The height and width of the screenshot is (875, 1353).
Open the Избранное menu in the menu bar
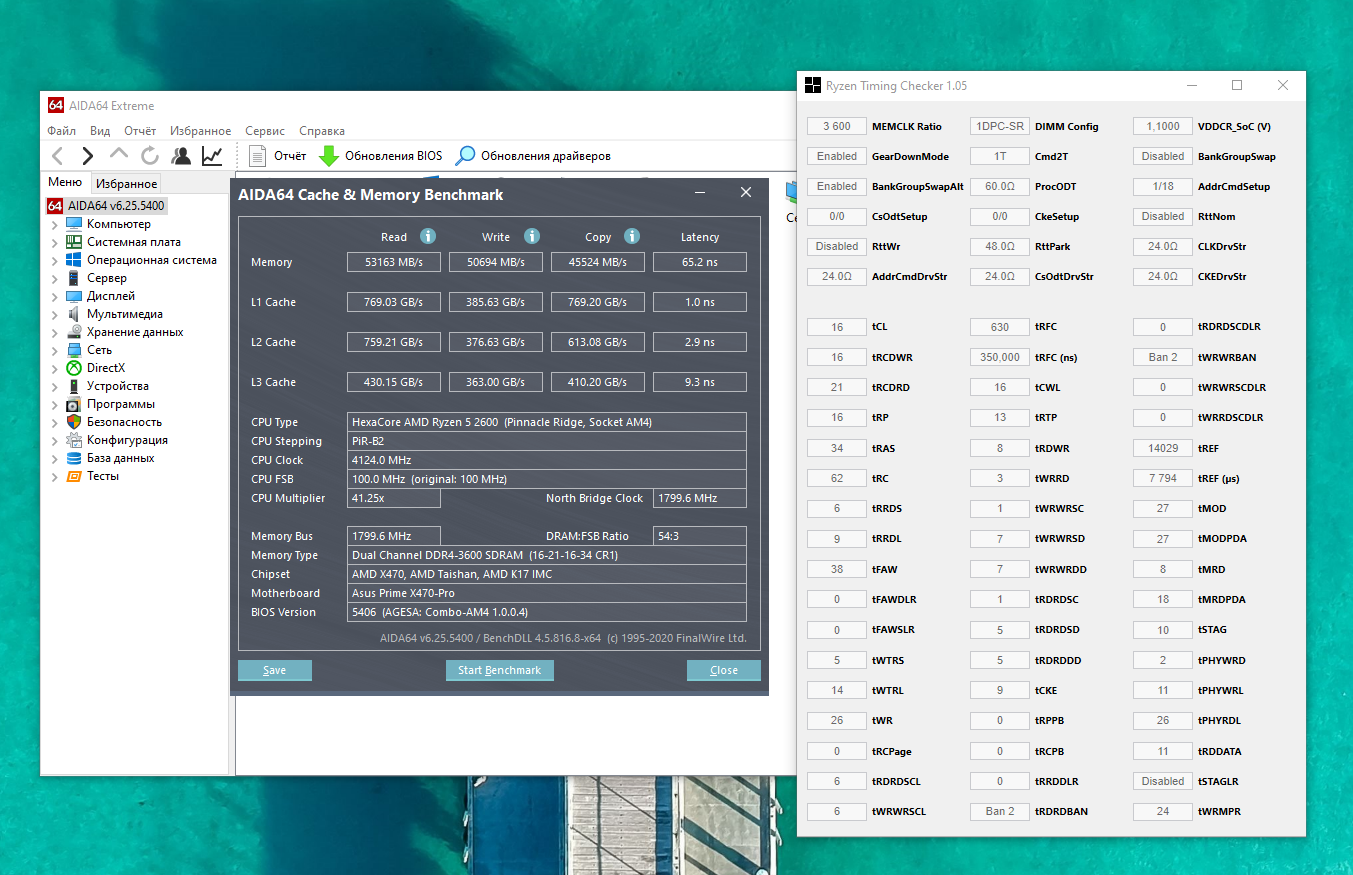[200, 131]
